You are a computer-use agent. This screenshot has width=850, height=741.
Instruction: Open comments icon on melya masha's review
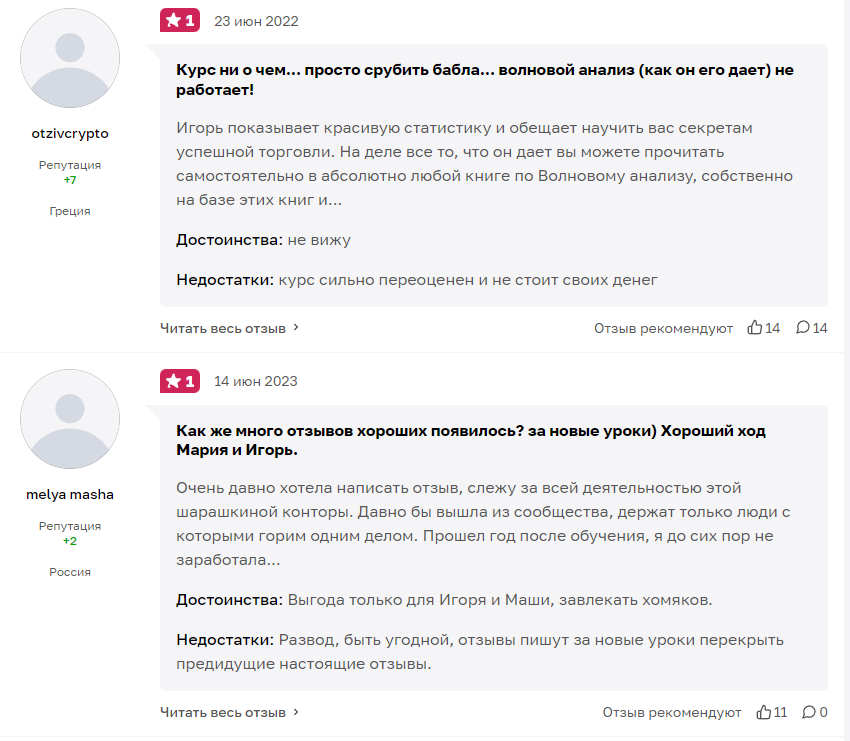[x=810, y=712]
